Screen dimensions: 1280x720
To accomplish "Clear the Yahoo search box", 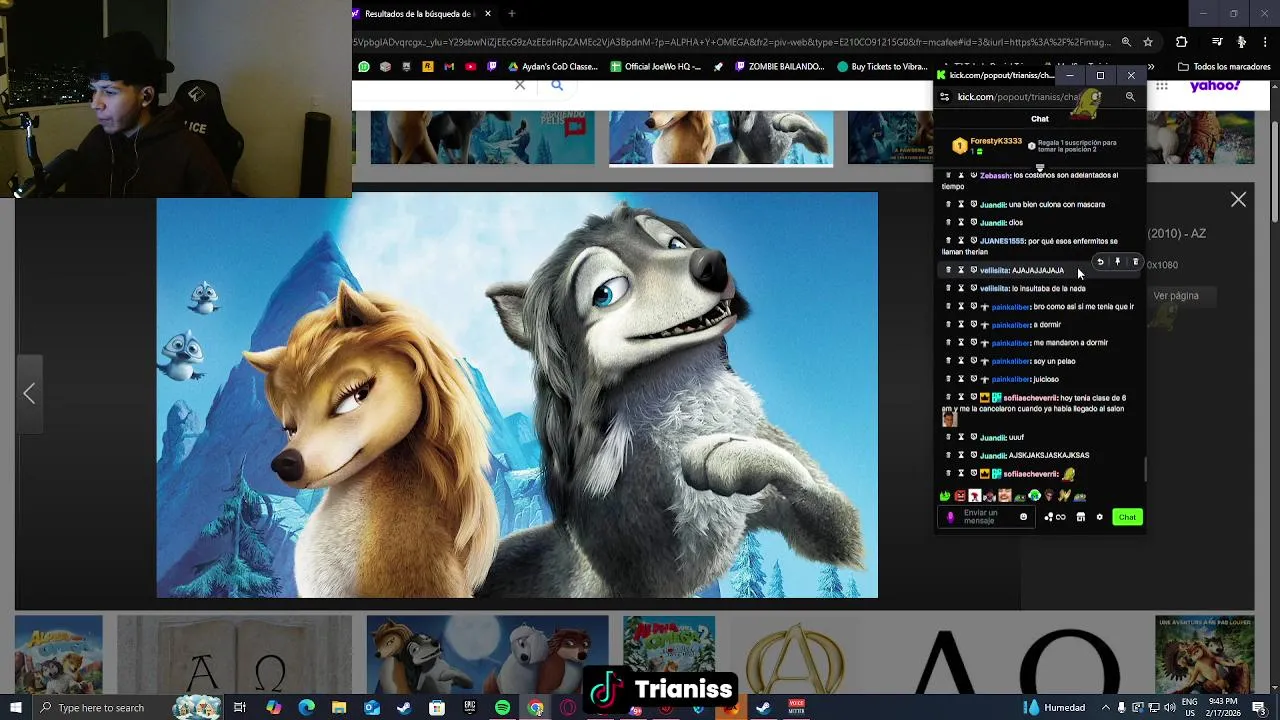I will tap(520, 85).
